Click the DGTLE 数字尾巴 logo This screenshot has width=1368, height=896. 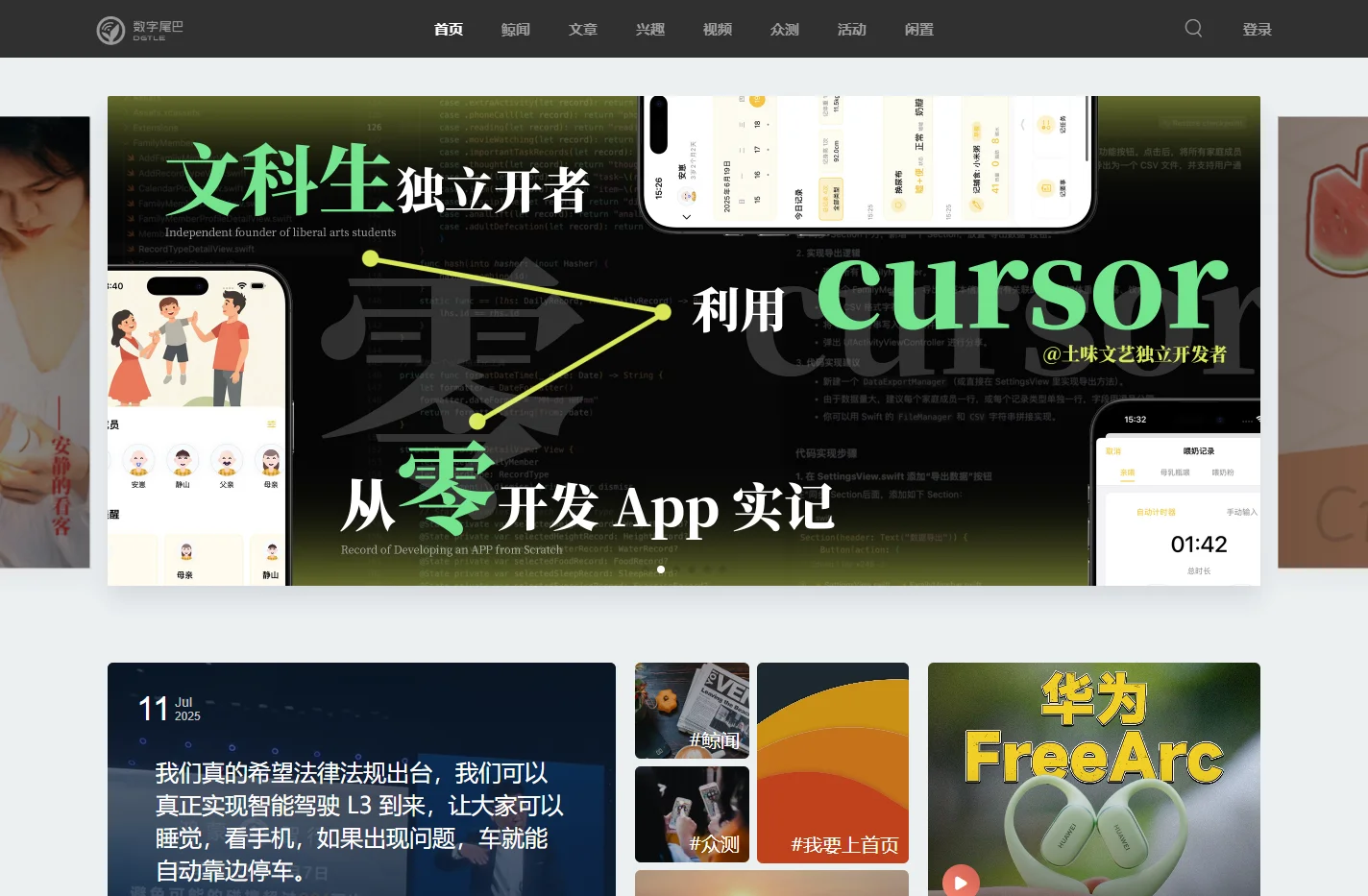pyautogui.click(x=140, y=30)
